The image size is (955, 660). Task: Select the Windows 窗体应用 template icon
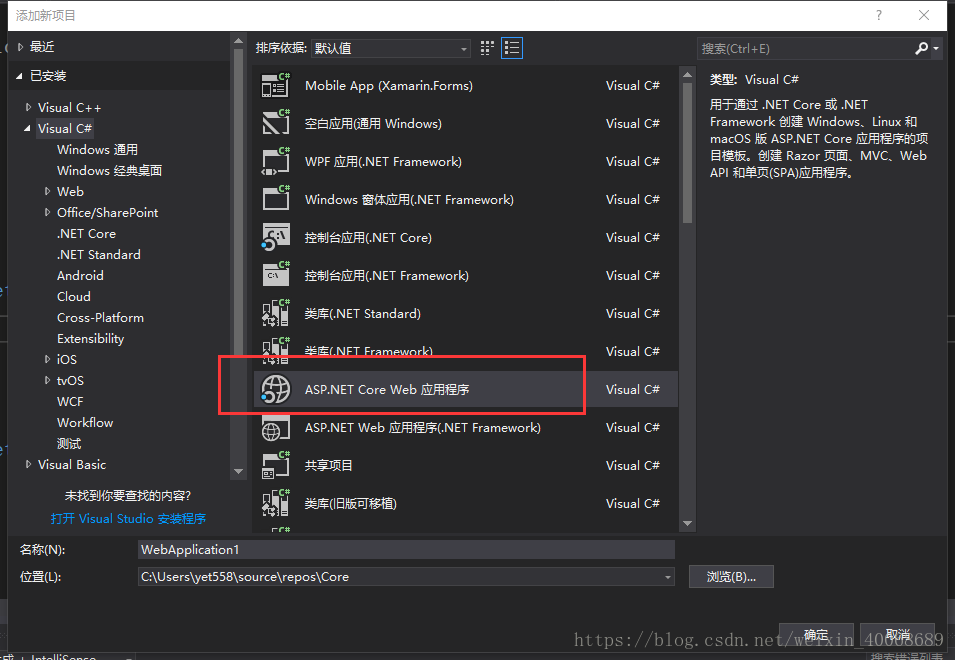point(275,199)
